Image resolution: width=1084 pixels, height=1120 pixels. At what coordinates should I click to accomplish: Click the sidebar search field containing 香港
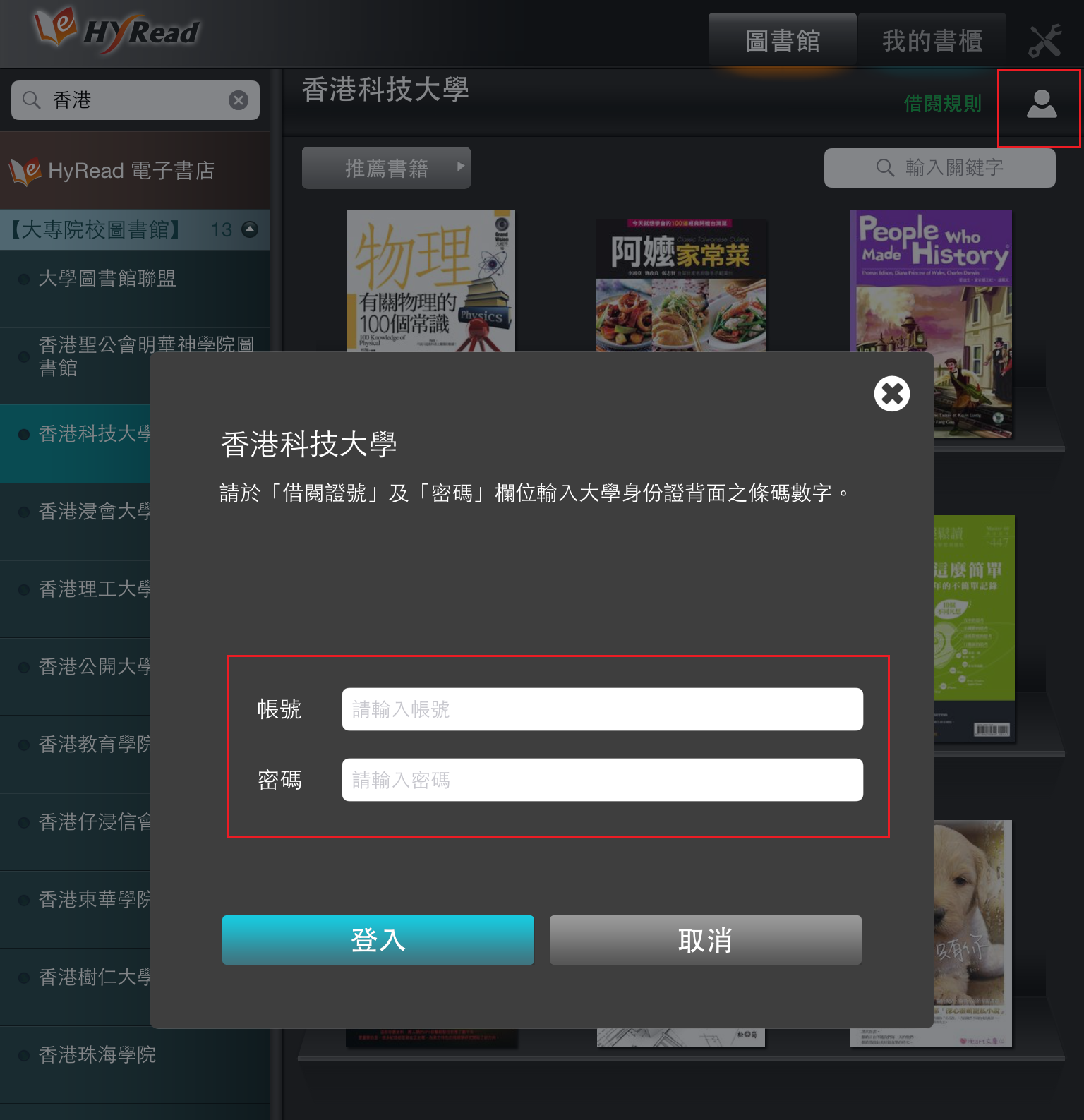point(135,100)
